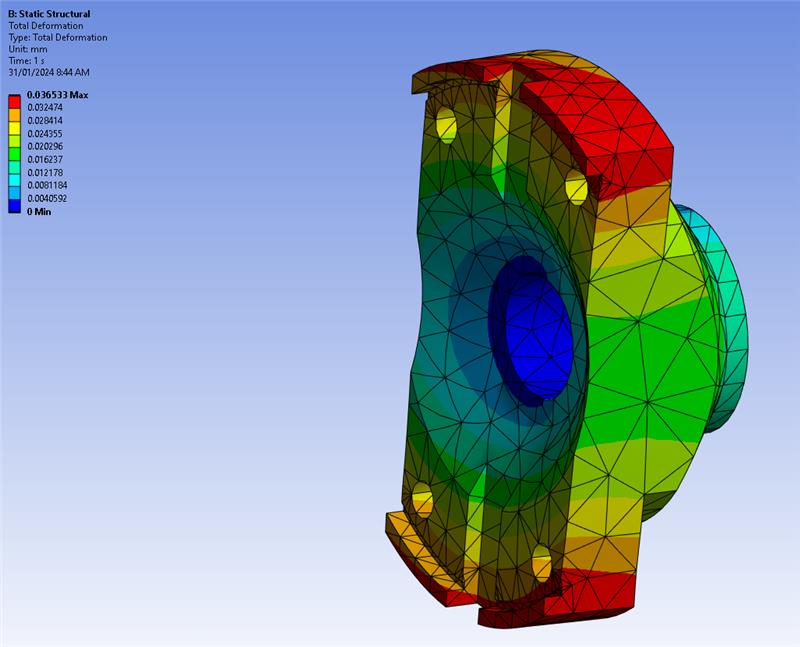Click the Type: Total Deformation line
Image resolution: width=800 pixels, height=647 pixels.
57,38
